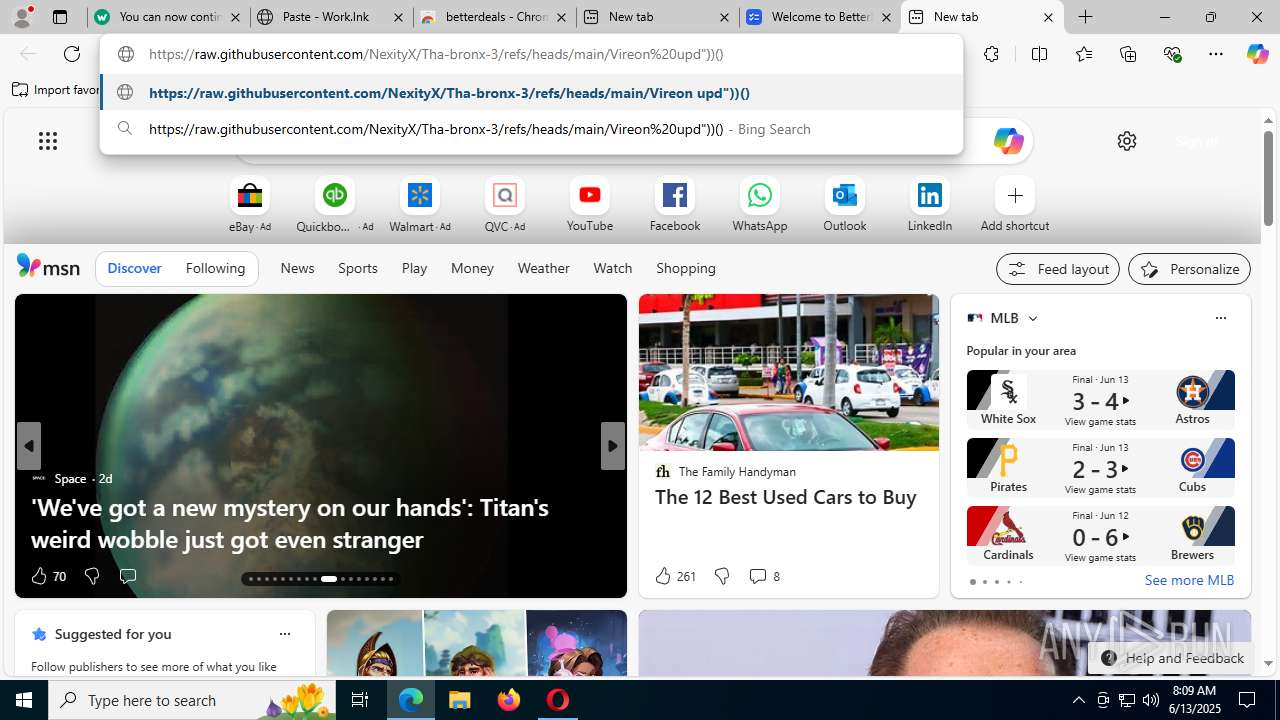Open the Walmart shortcut tile
The height and width of the screenshot is (720, 1280).
420,206
